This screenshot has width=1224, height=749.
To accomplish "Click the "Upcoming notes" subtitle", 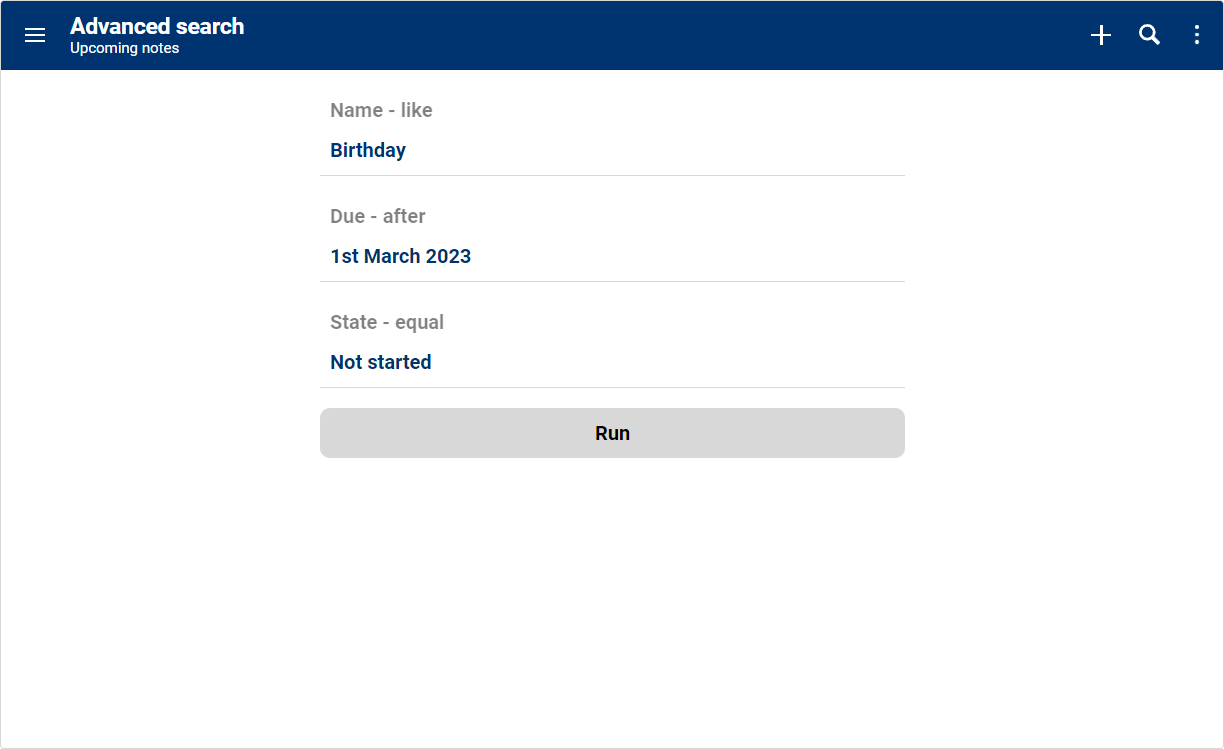I will tap(125, 49).
